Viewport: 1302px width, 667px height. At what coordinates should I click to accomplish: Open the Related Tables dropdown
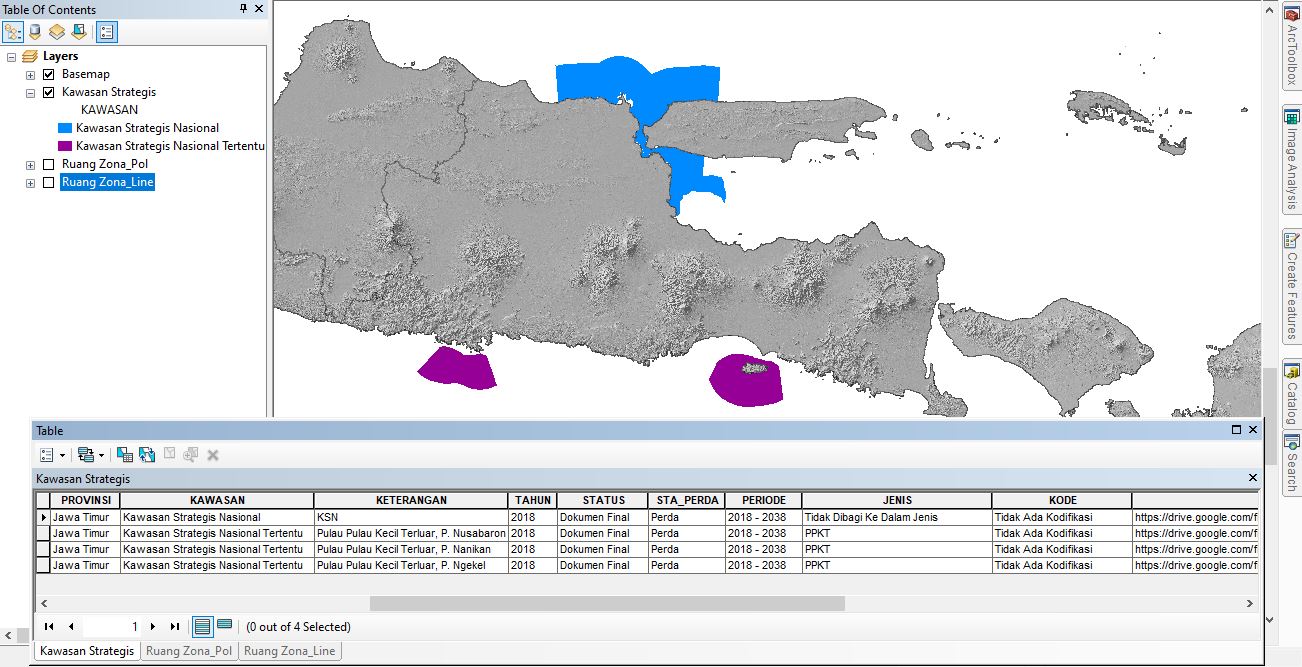[x=88, y=454]
